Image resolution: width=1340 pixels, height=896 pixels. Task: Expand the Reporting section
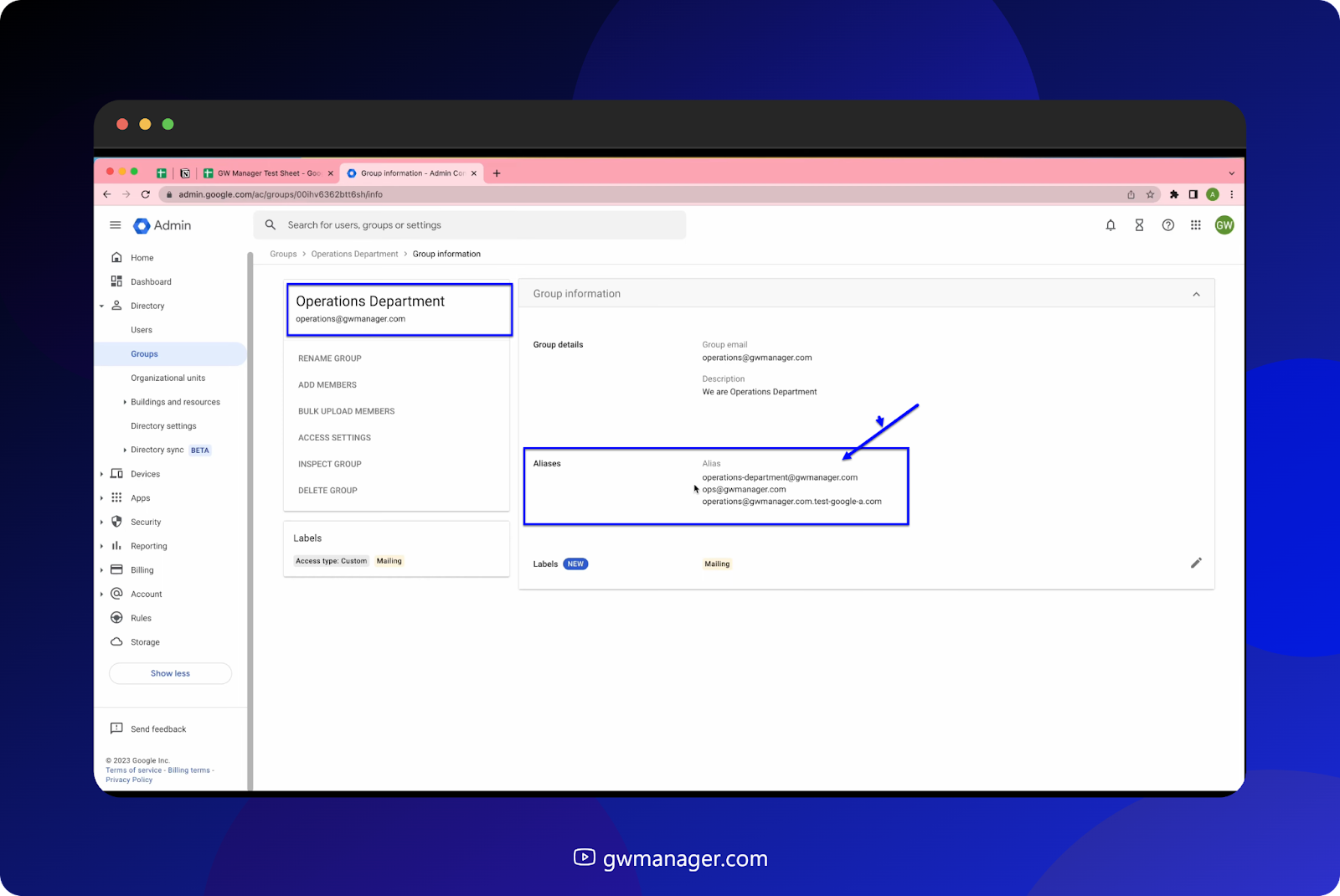click(102, 546)
